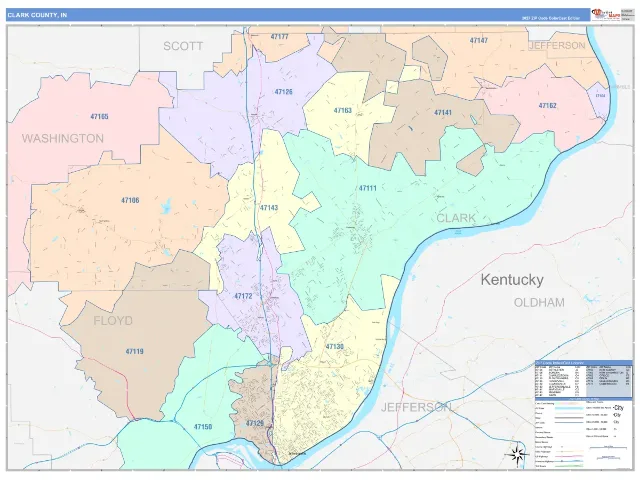Click the small ZIP label right of 47162
The image size is (640, 480).
[600, 96]
